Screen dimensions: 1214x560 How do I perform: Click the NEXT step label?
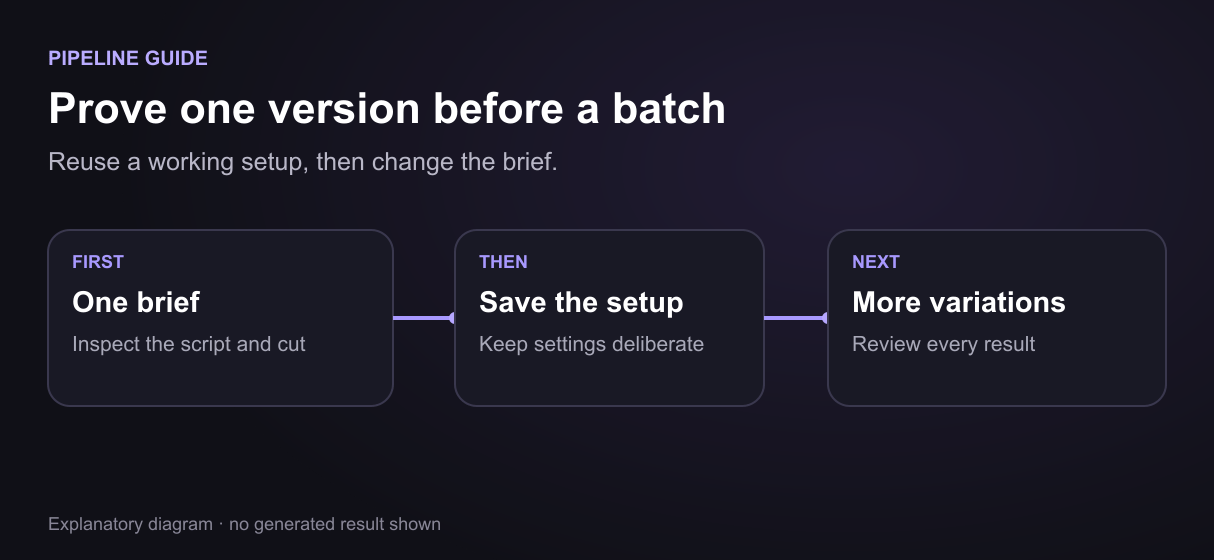pos(876,262)
